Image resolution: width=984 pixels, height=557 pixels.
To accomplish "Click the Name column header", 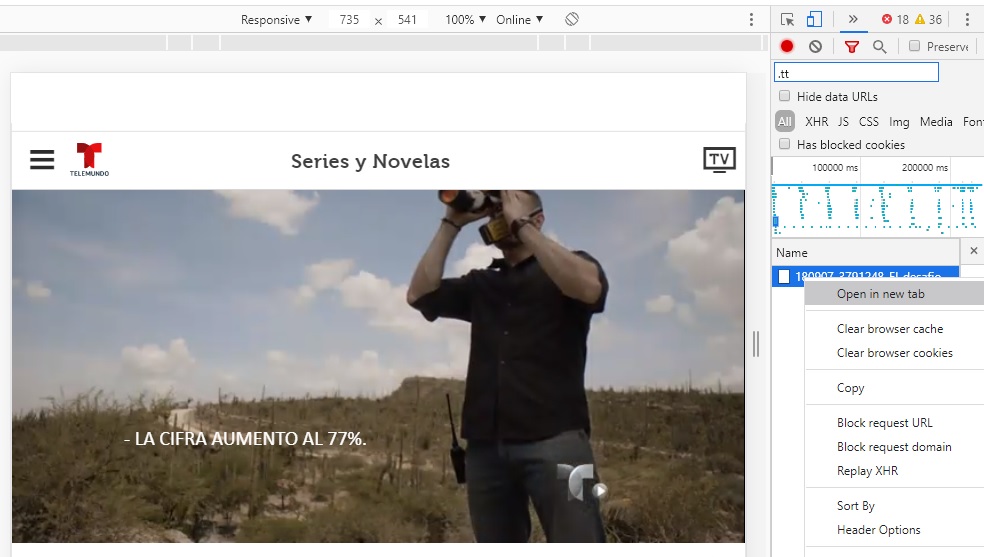I will click(x=865, y=252).
